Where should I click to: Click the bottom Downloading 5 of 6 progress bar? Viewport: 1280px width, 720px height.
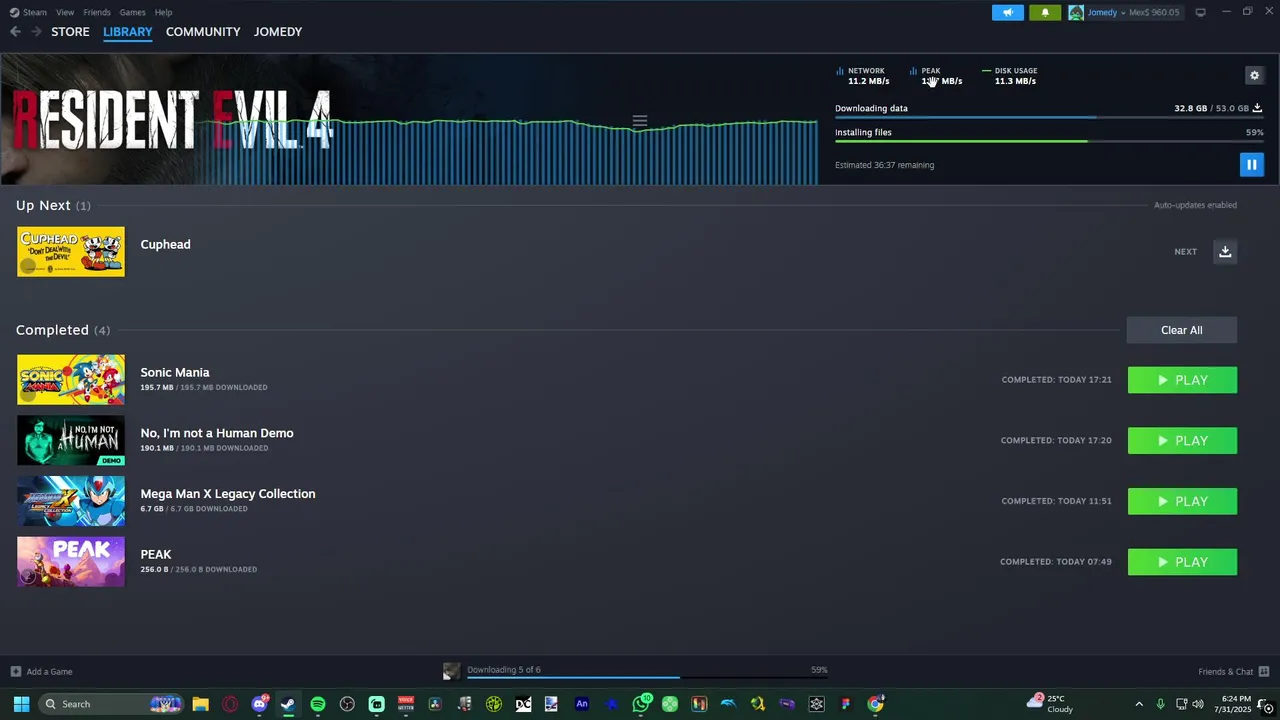point(647,678)
